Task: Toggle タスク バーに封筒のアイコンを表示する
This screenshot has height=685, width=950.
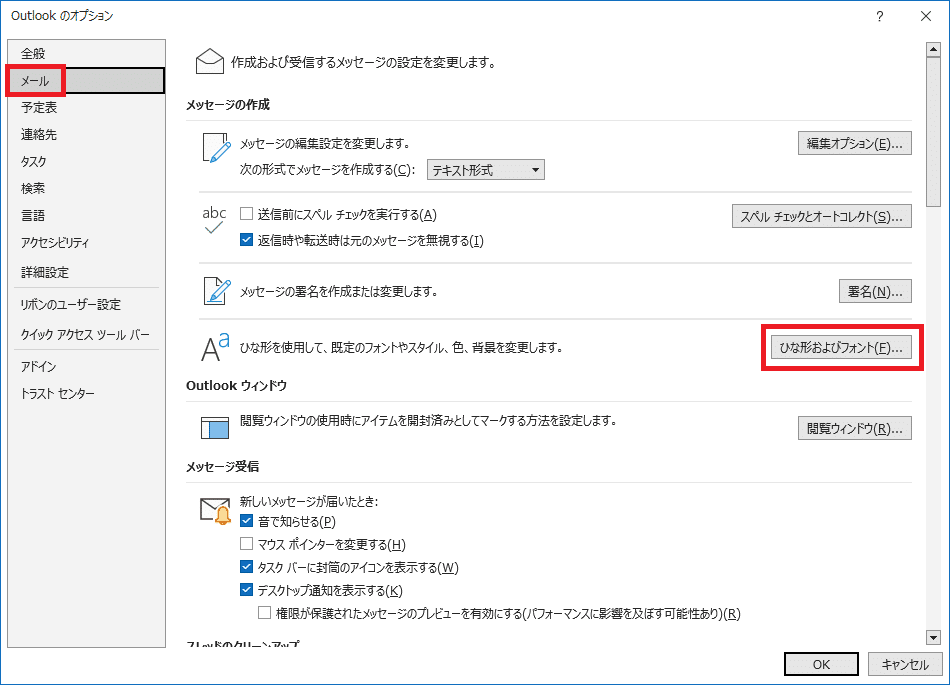Action: click(x=247, y=567)
